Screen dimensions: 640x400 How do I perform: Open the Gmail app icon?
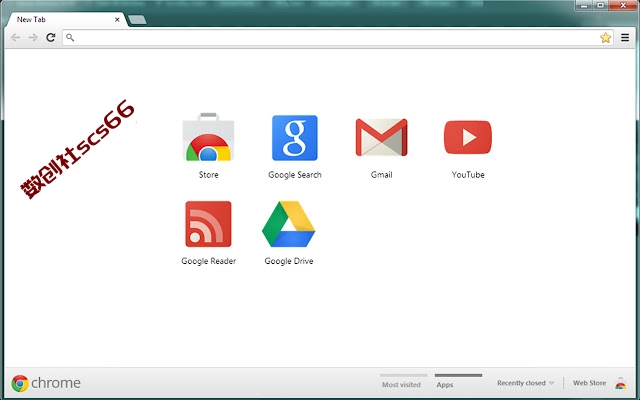tap(381, 138)
